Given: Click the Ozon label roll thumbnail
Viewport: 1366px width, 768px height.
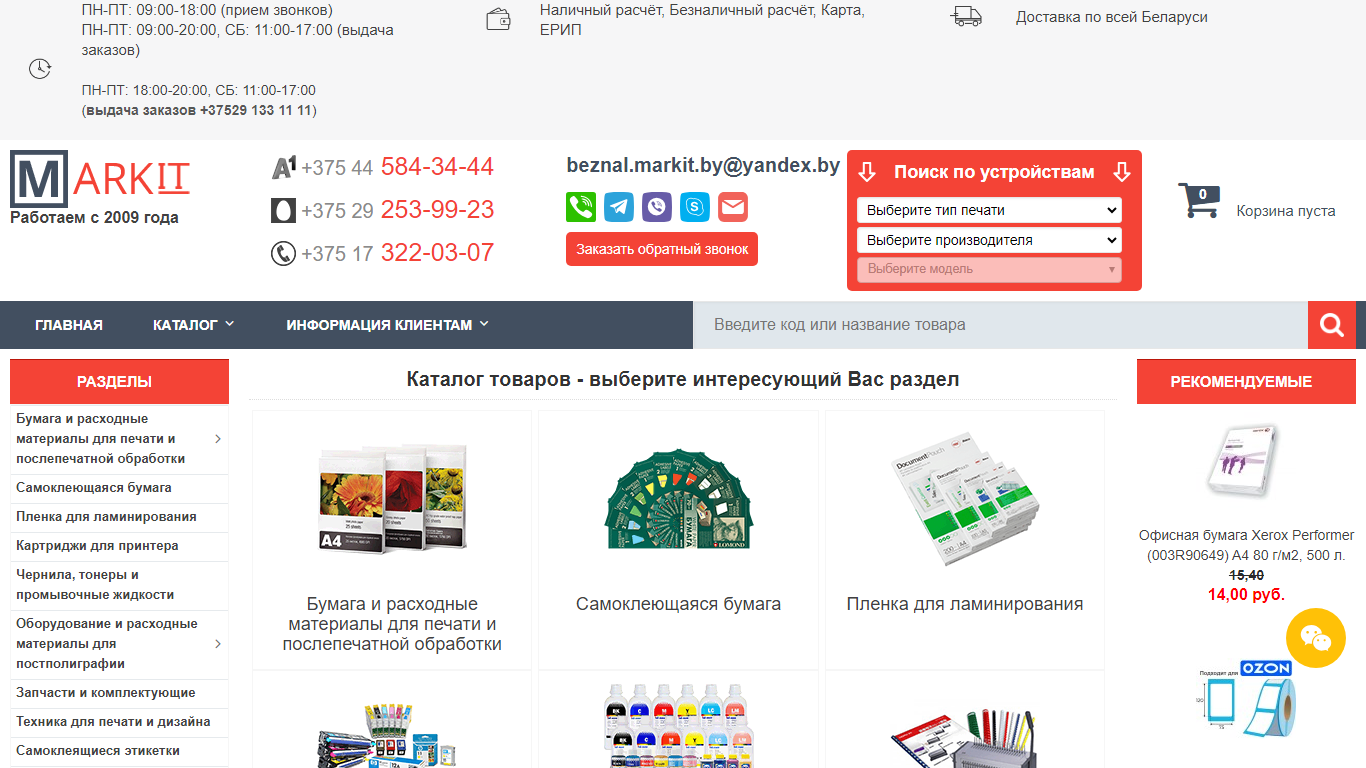Looking at the screenshot, I should coord(1246,700).
